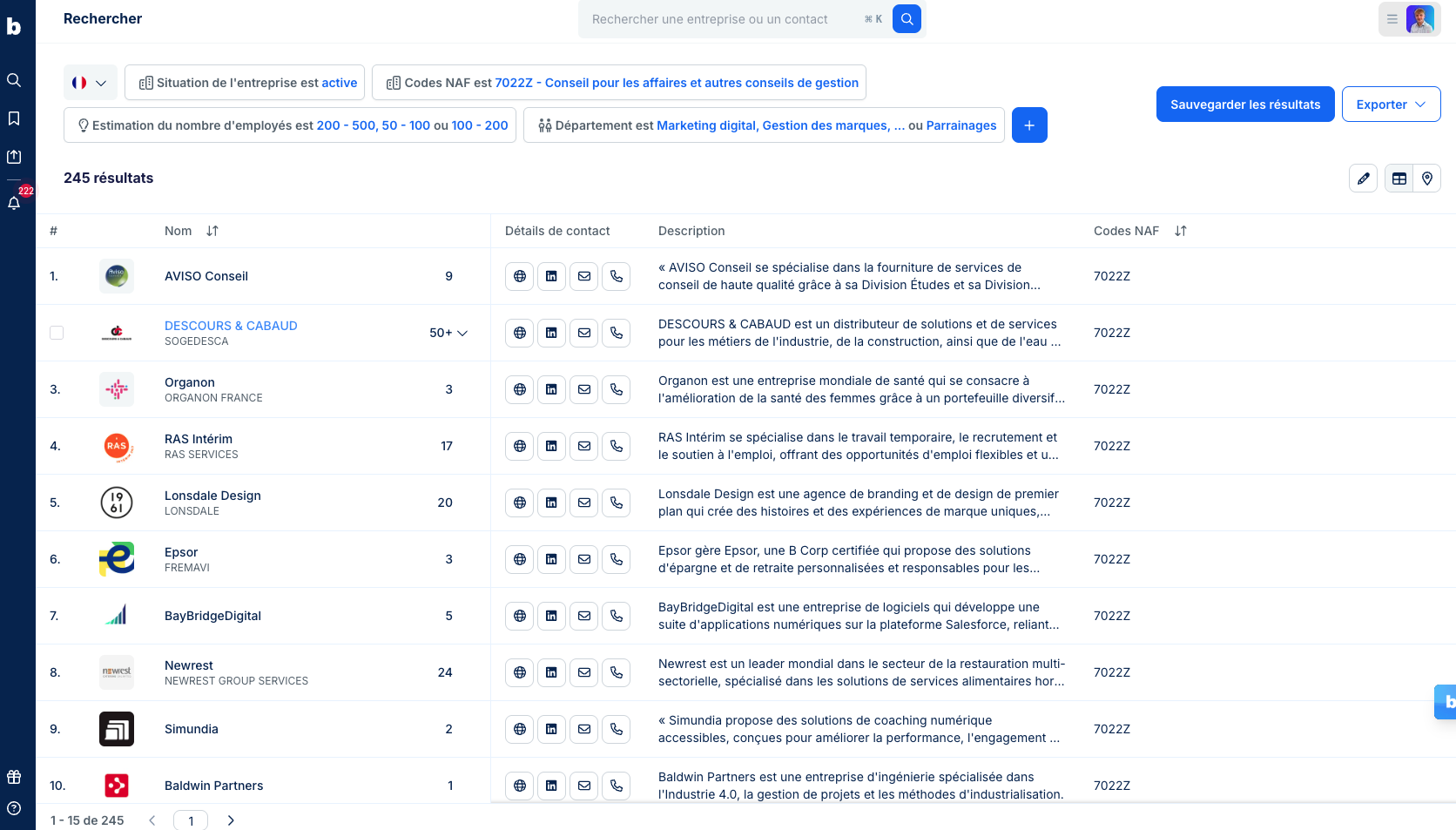
Task: Click the blue search magnifier button
Action: [907, 18]
